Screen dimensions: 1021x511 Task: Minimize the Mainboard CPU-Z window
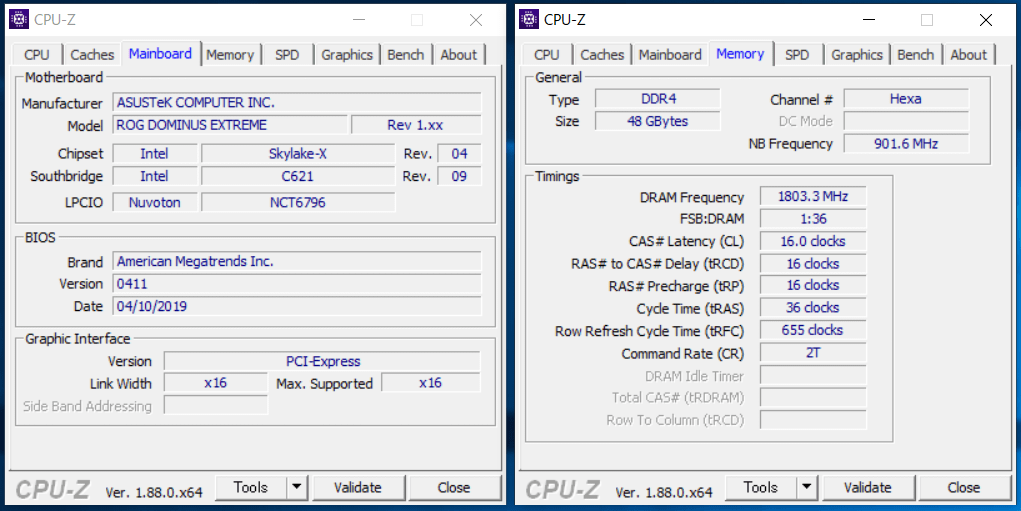pyautogui.click(x=359, y=20)
